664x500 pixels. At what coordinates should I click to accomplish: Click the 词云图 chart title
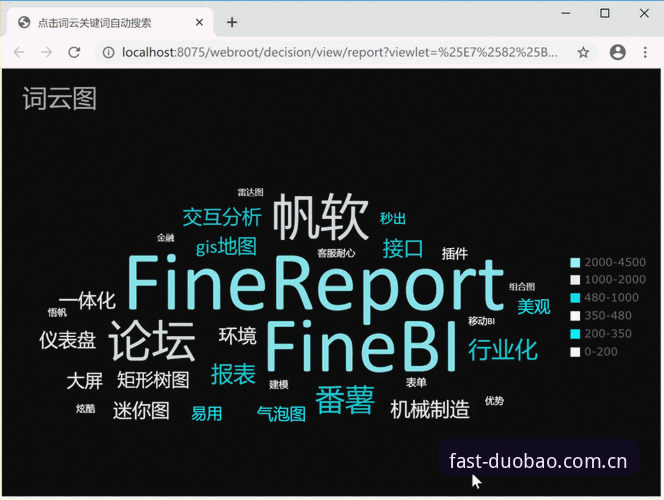60,99
